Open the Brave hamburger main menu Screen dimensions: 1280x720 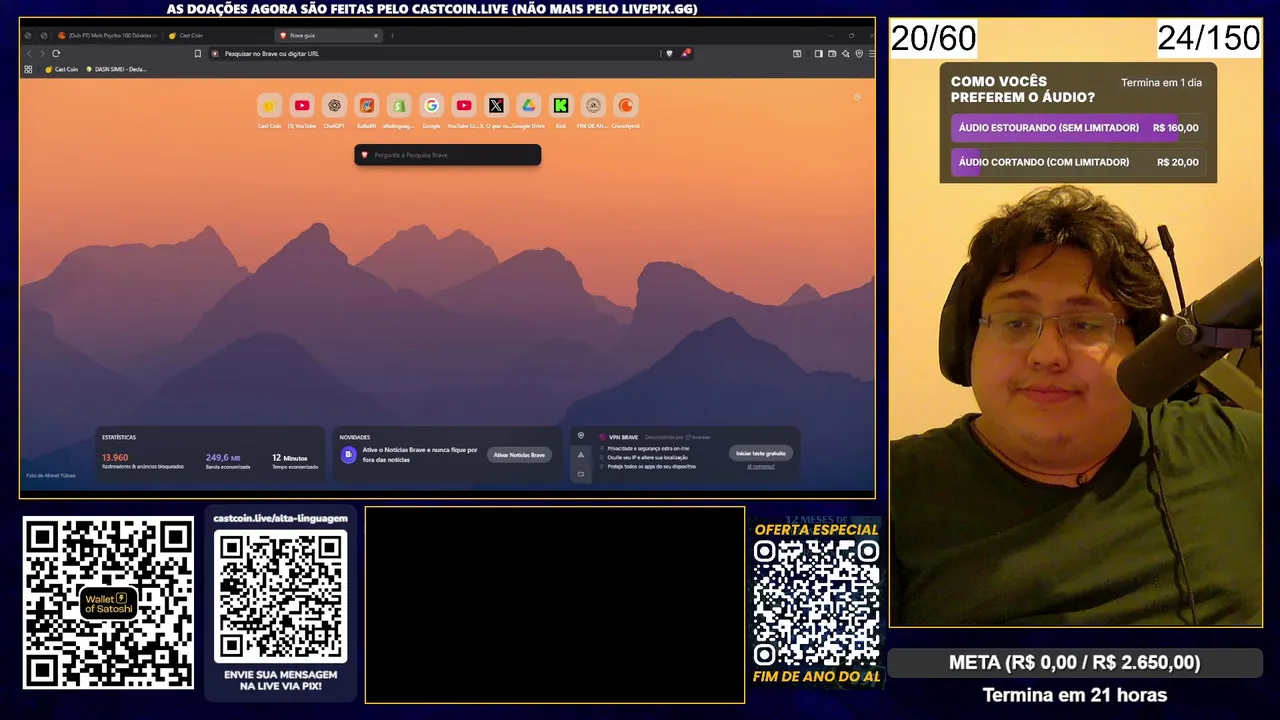click(872, 53)
